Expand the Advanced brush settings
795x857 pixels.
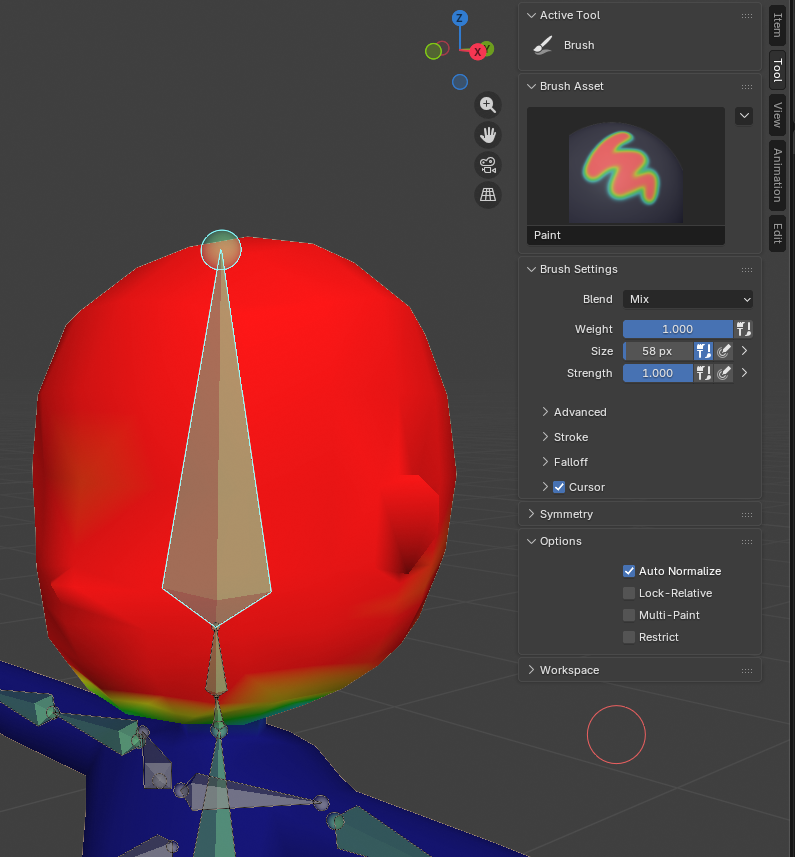point(580,412)
